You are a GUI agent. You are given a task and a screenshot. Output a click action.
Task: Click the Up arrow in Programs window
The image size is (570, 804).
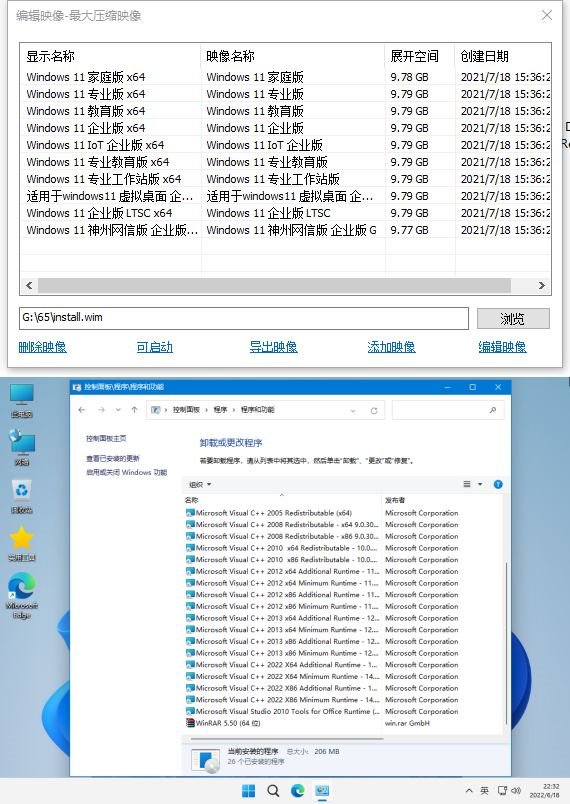(x=134, y=410)
